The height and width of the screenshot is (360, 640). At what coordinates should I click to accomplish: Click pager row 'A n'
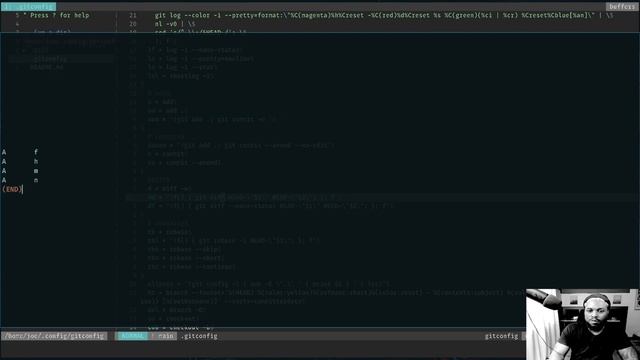pos(20,180)
